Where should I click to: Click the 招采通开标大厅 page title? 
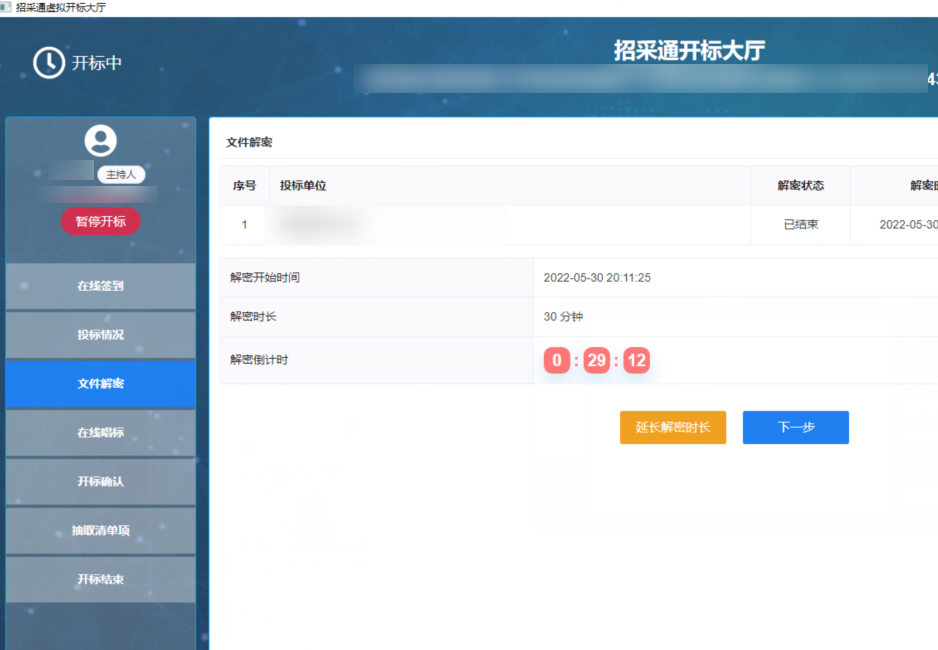click(x=689, y=51)
